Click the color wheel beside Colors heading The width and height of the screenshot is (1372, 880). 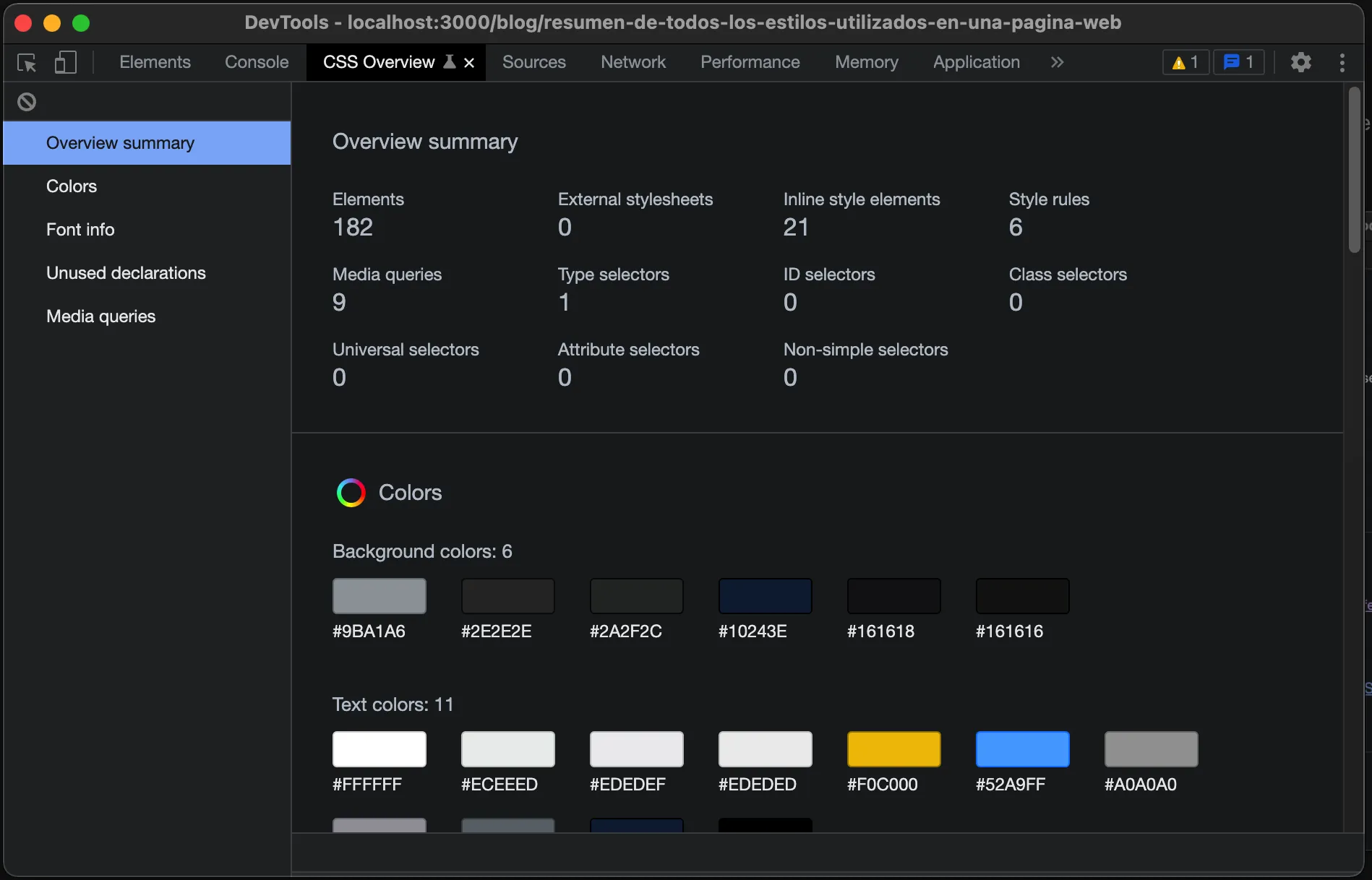click(x=351, y=492)
